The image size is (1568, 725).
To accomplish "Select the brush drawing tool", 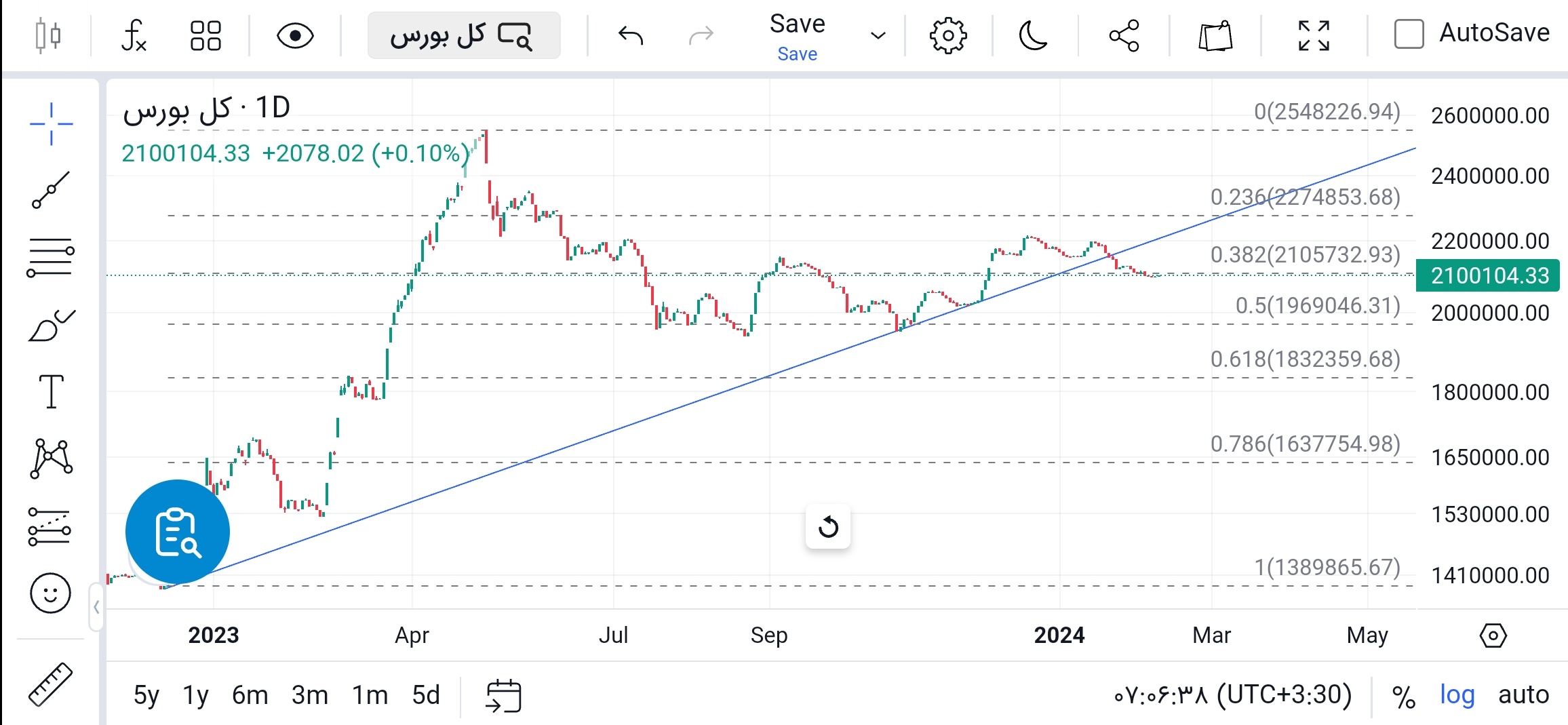I will pos(51,326).
